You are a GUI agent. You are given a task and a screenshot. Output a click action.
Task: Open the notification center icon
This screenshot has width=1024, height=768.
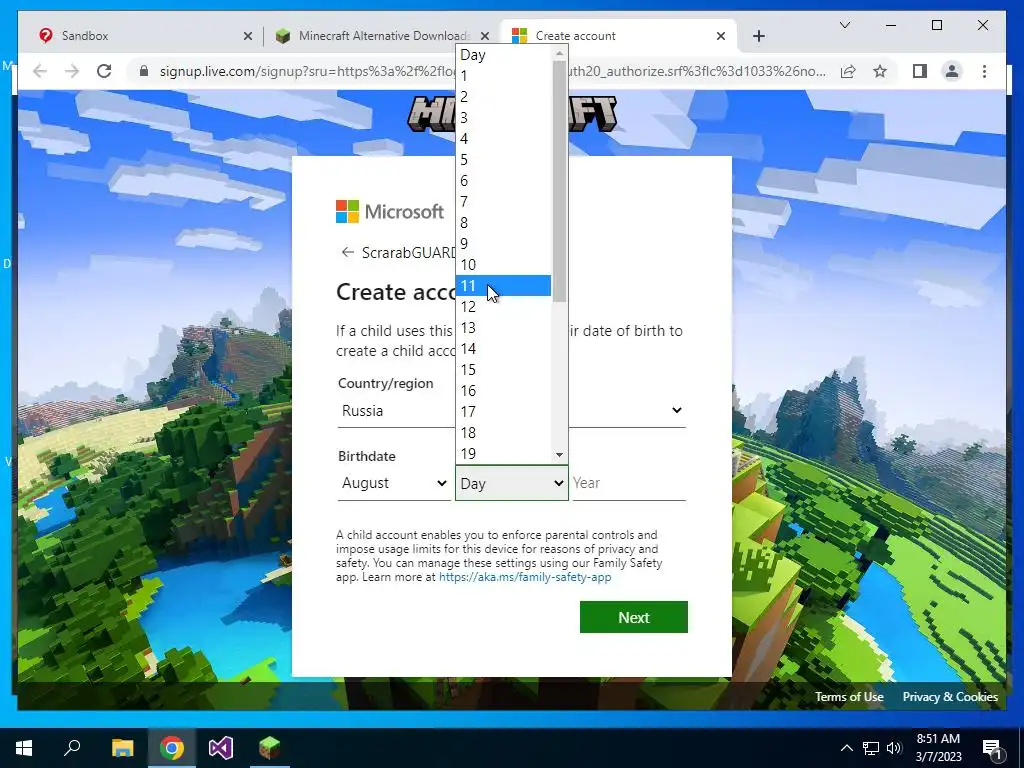tap(992, 748)
